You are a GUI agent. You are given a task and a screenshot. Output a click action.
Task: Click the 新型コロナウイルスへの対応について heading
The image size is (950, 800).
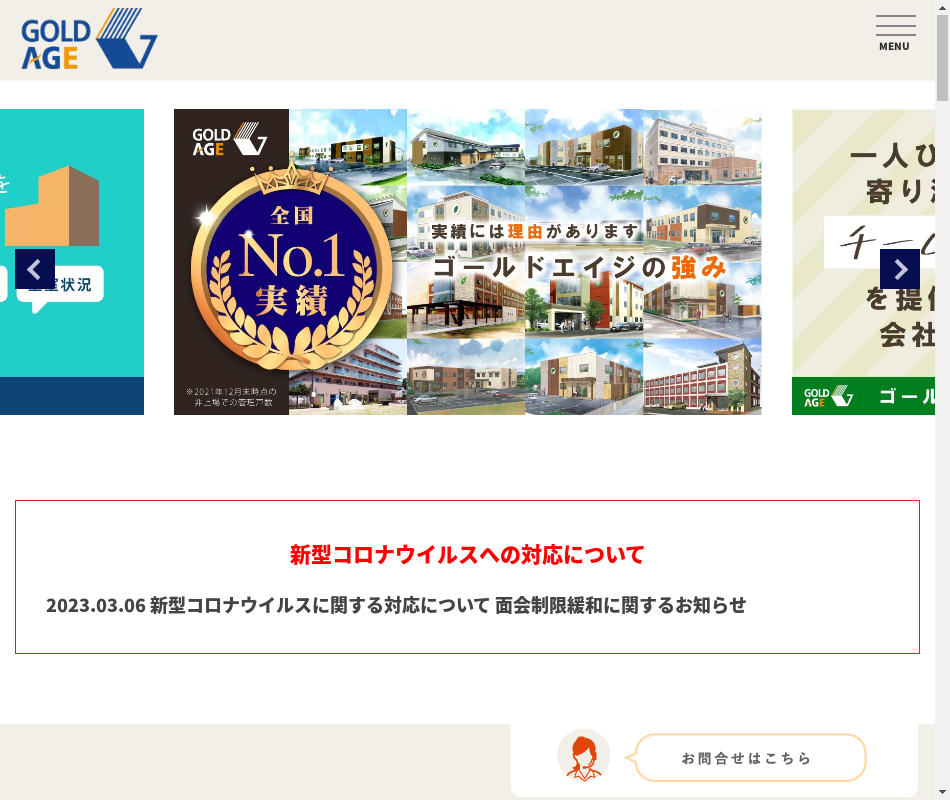tap(467, 555)
